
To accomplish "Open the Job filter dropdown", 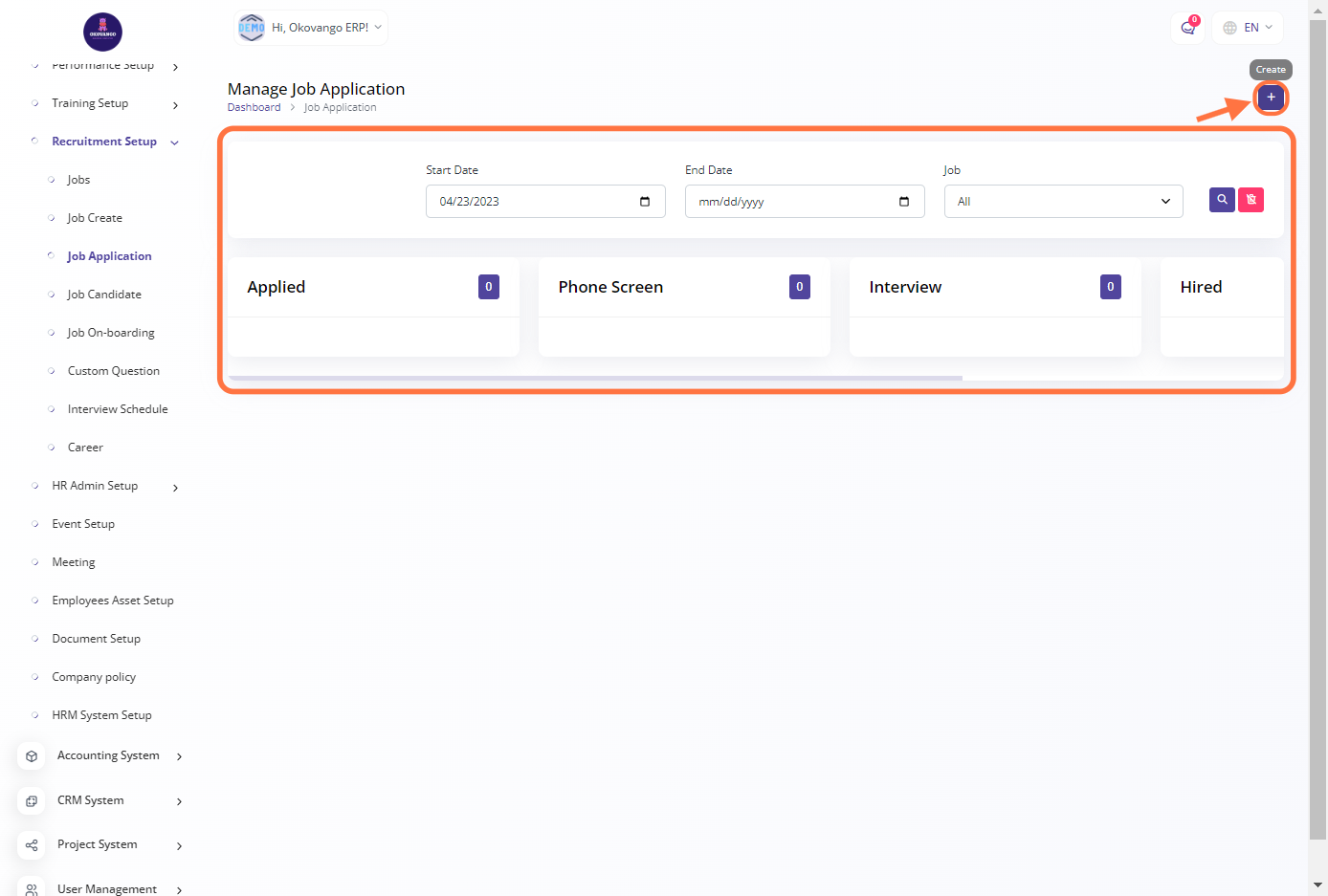I will pyautogui.click(x=1063, y=202).
